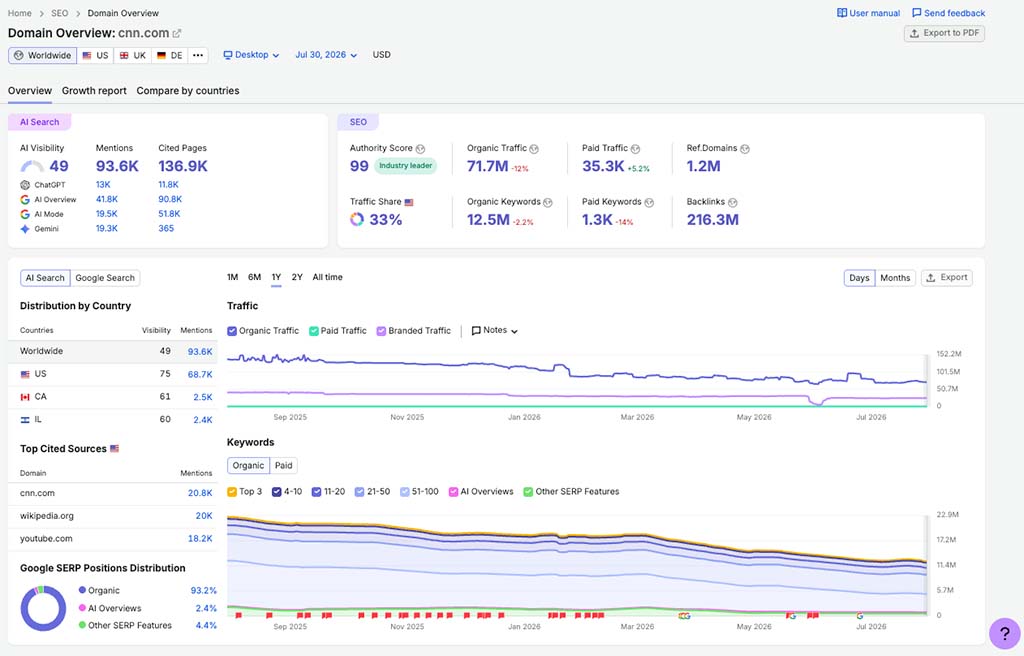
Task: Click the US flag next to Traffic Share
Action: [x=409, y=203]
